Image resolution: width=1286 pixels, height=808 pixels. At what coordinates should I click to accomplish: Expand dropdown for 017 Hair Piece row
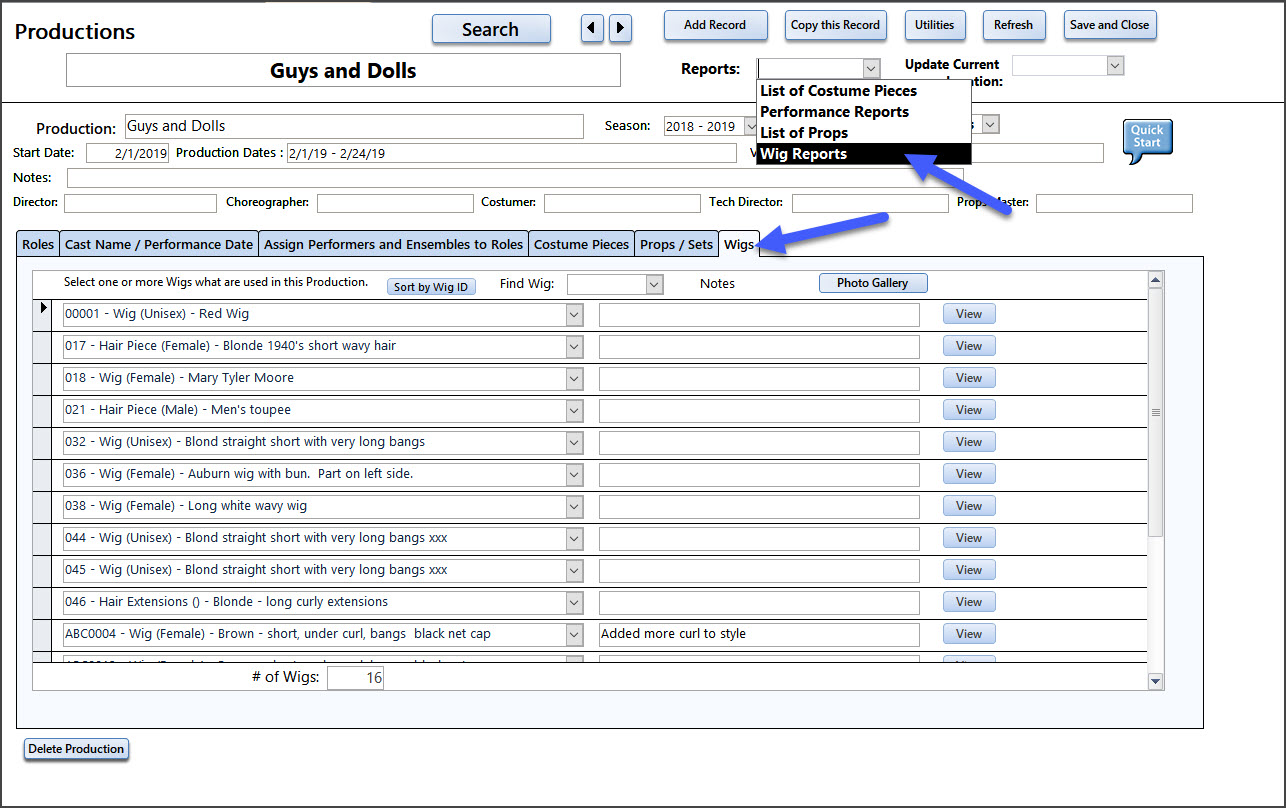point(575,347)
